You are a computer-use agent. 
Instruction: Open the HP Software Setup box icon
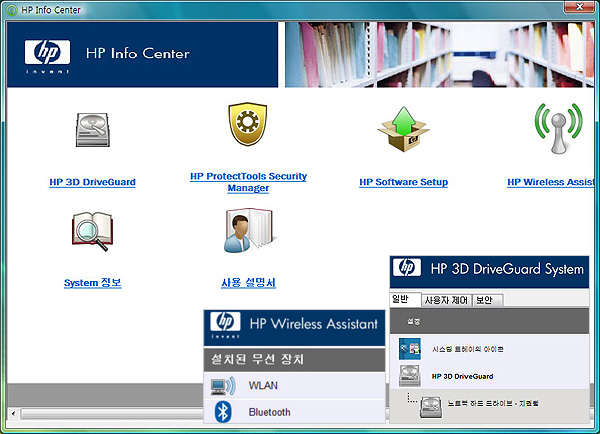(404, 129)
